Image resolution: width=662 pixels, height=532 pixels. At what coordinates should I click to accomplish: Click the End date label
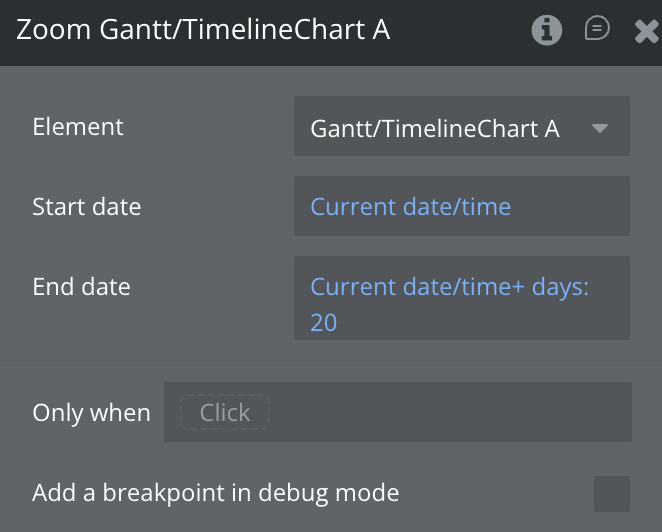click(x=82, y=287)
